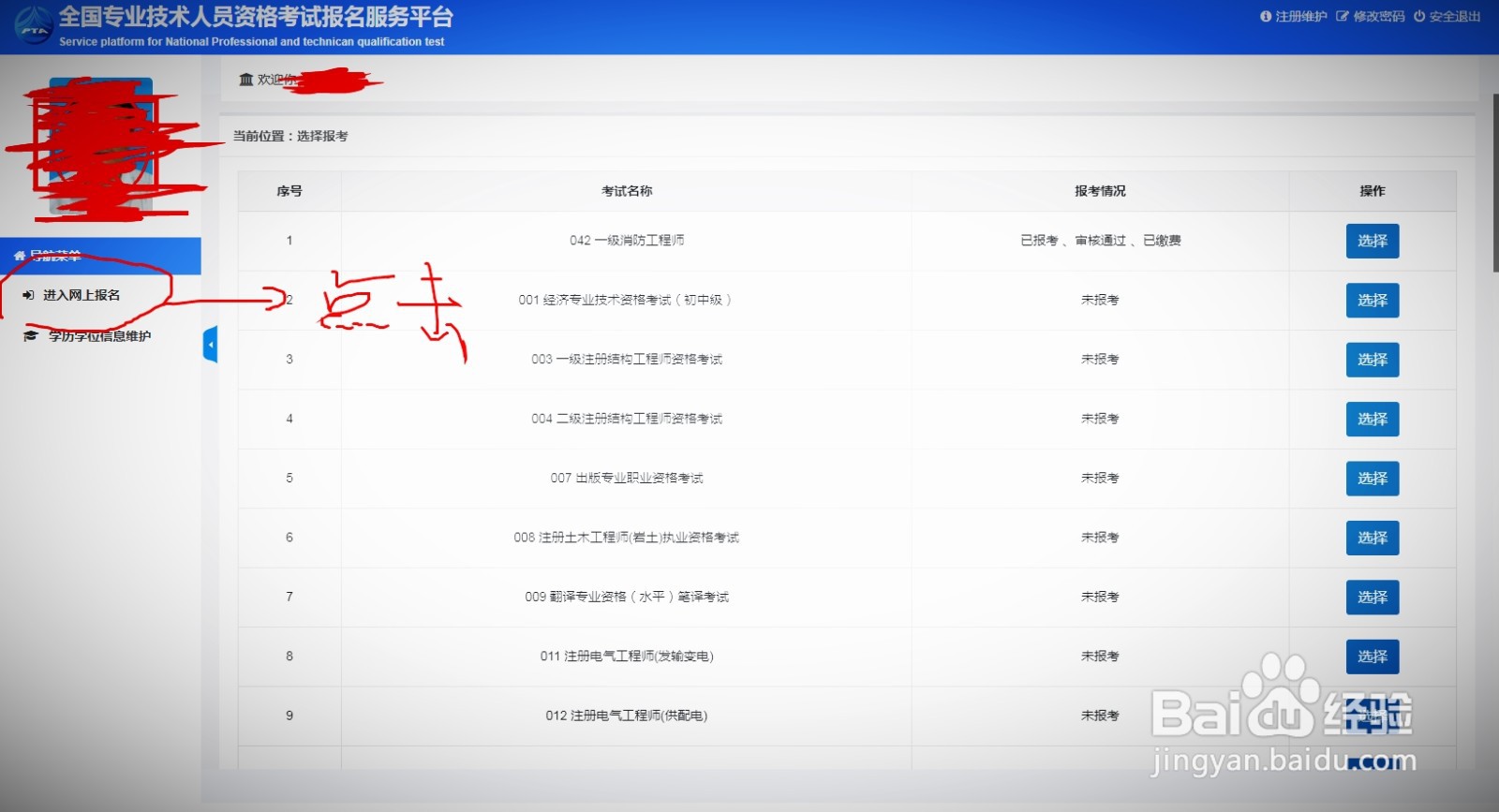Select exam 001 经济专业技术资格考试

pos(1373,301)
